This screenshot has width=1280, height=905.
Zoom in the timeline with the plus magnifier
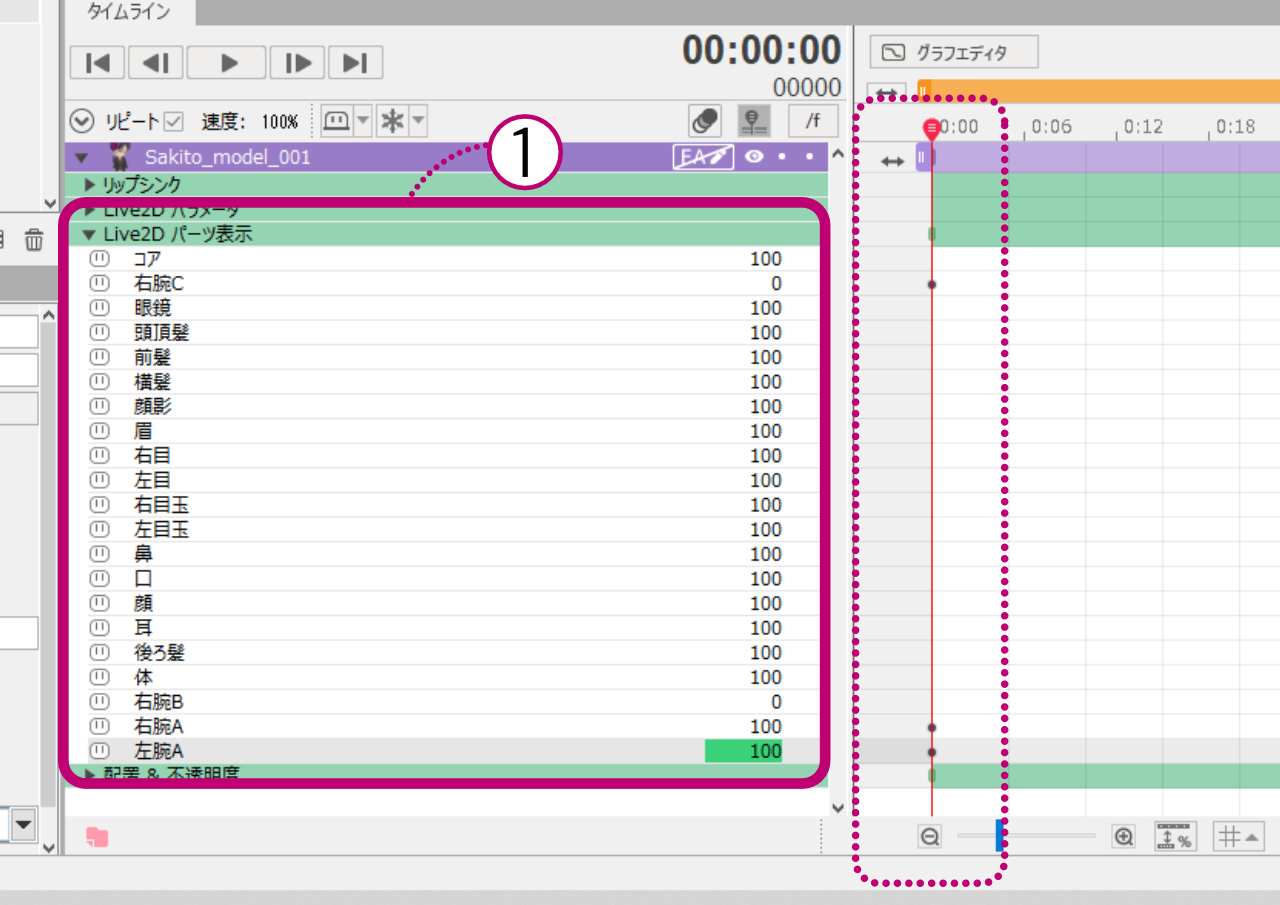click(x=1124, y=837)
